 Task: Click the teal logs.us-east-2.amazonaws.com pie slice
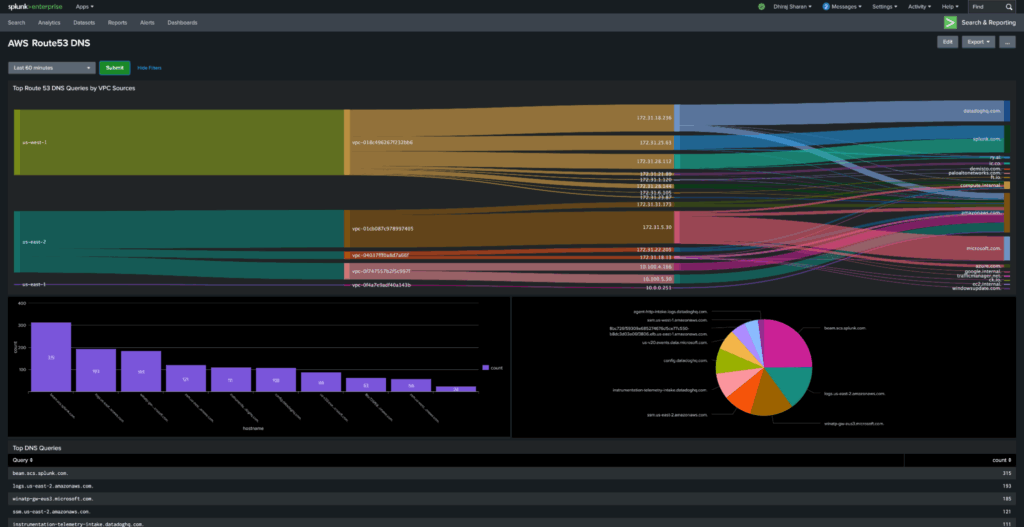790,385
